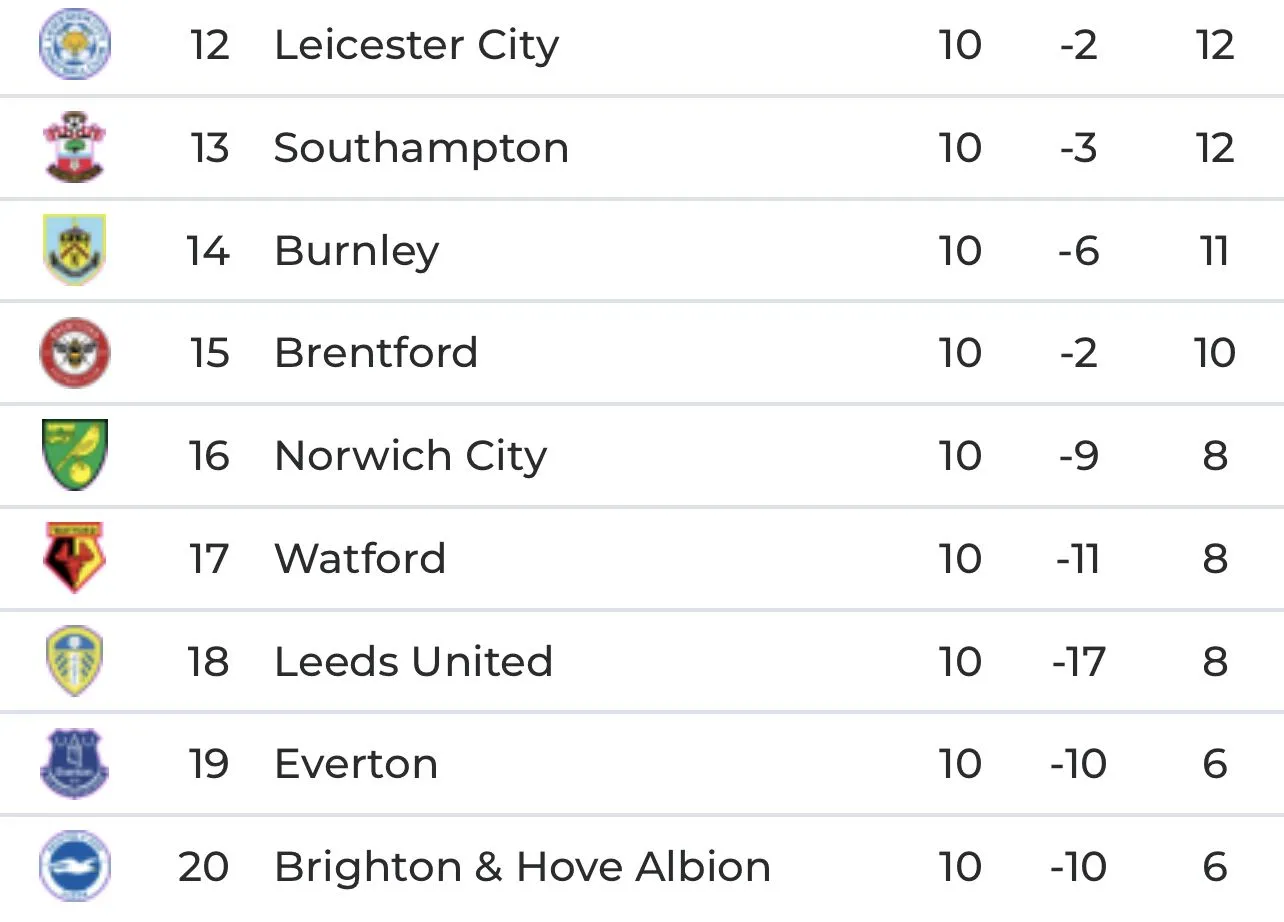Click Leeds United's -17 goal difference

[1078, 661]
